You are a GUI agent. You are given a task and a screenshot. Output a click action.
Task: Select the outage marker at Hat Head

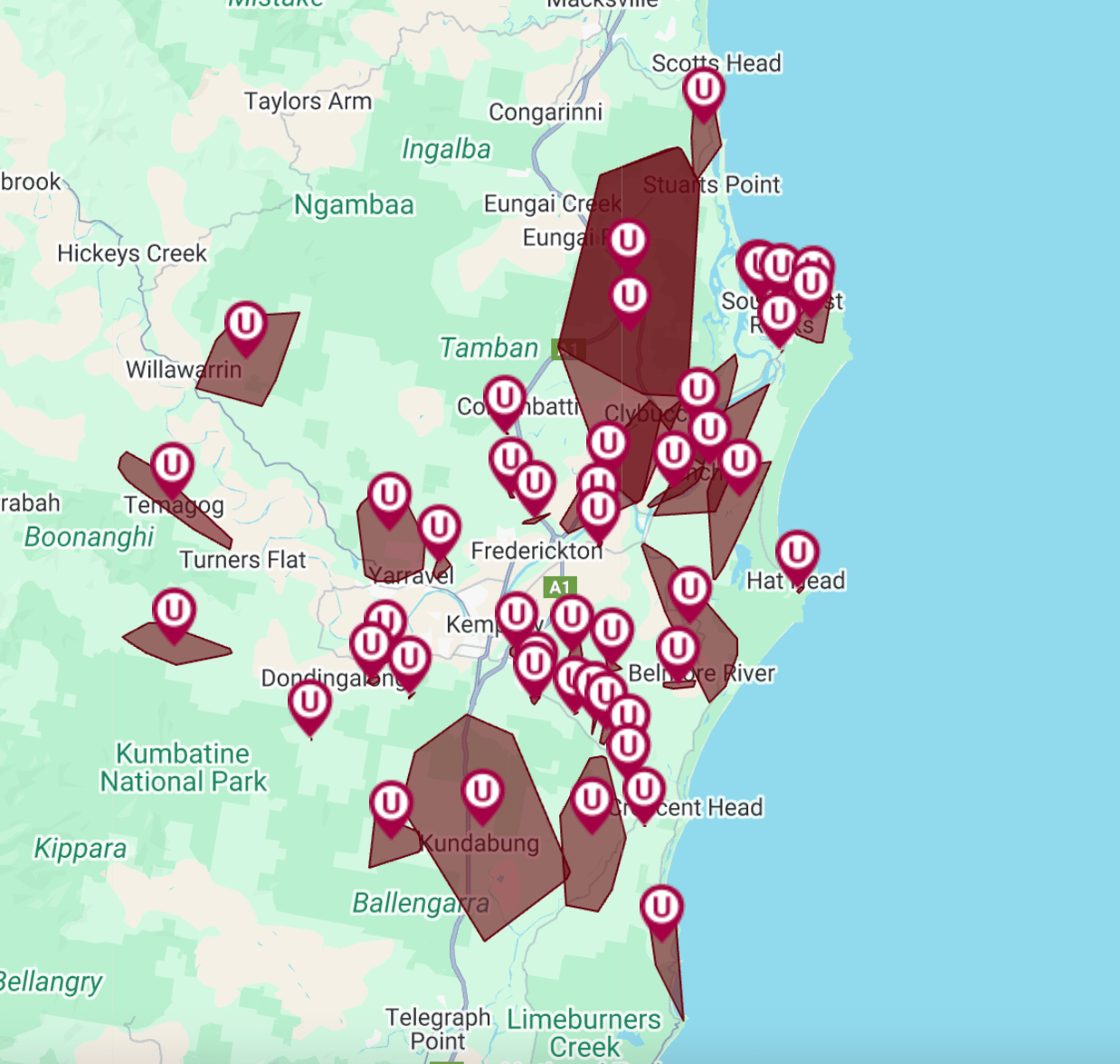pyautogui.click(x=797, y=557)
